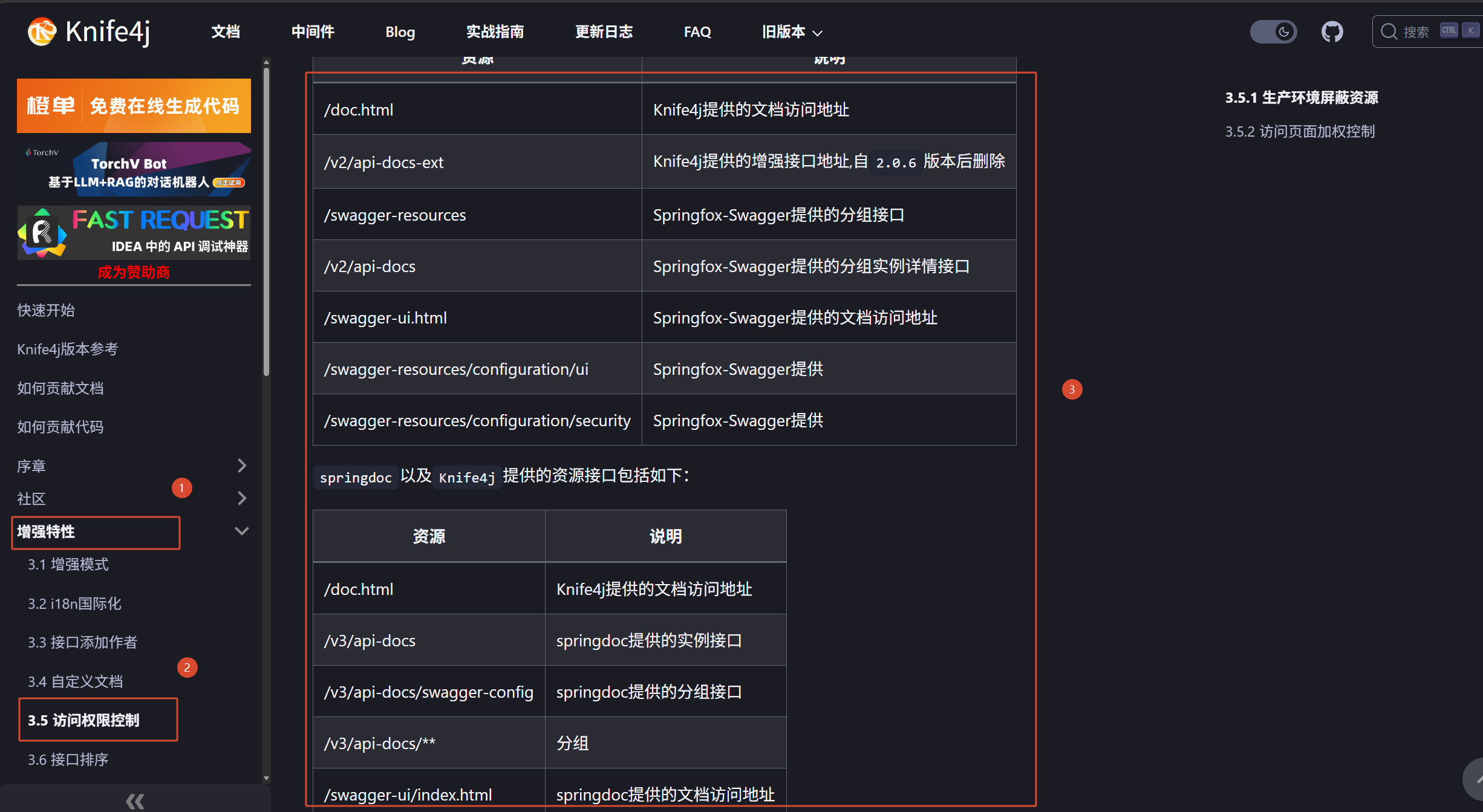
Task: Open 3.3 接口添加作者 page
Action: click(83, 642)
